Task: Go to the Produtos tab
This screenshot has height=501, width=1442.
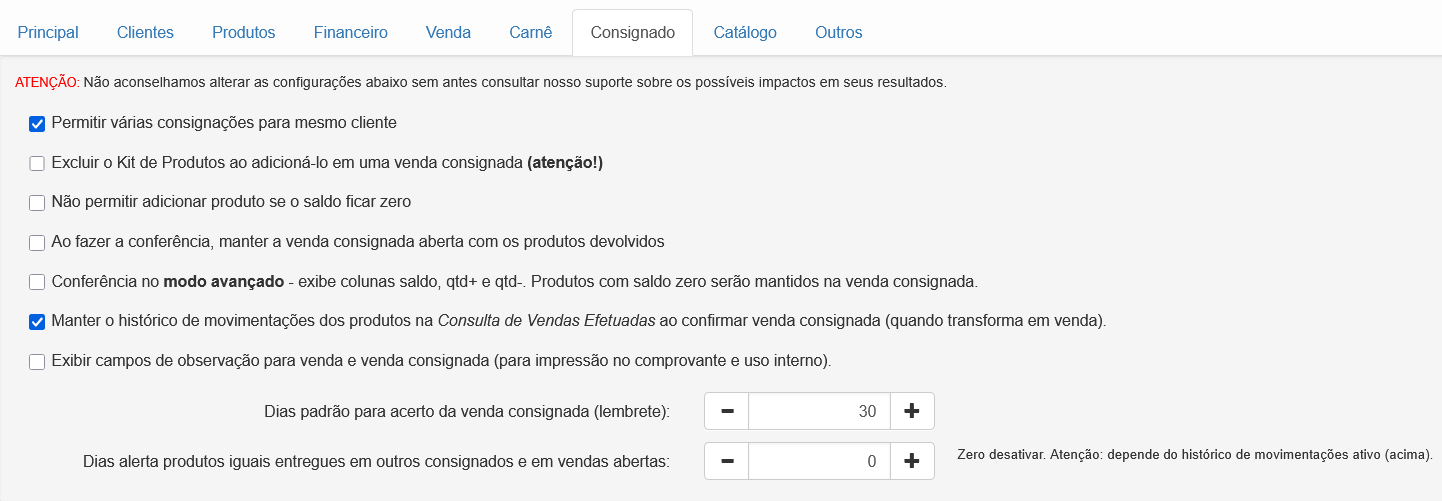Action: [243, 32]
